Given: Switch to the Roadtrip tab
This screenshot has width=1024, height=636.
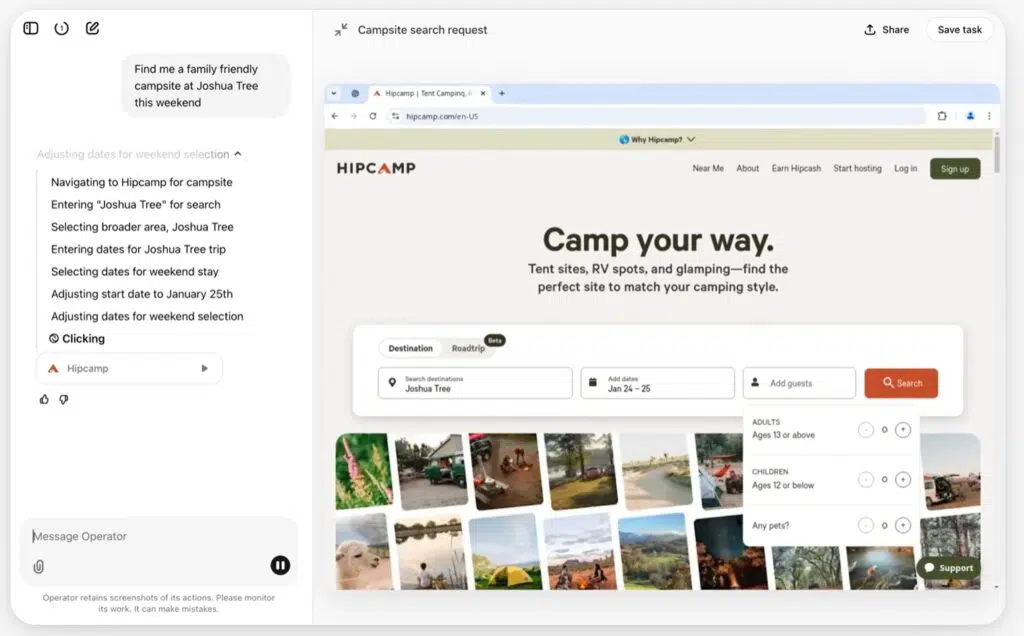Looking at the screenshot, I should point(468,348).
